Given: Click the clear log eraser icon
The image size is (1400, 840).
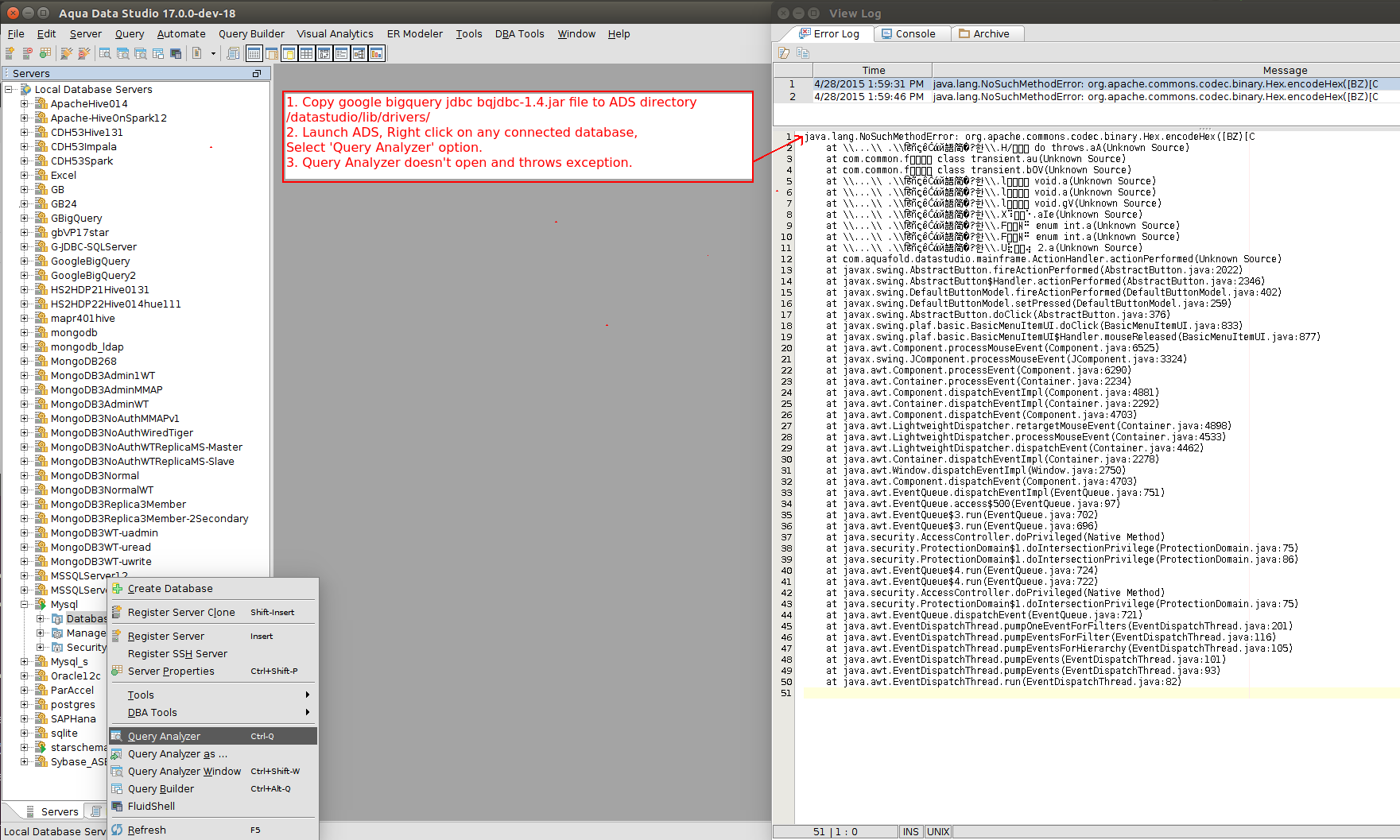Looking at the screenshot, I should pyautogui.click(x=784, y=53).
